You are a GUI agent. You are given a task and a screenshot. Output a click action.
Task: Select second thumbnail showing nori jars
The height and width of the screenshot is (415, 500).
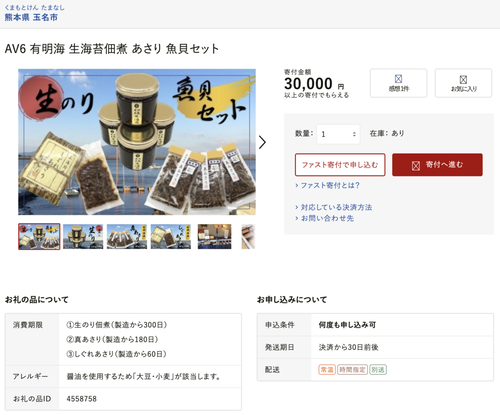coord(83,237)
